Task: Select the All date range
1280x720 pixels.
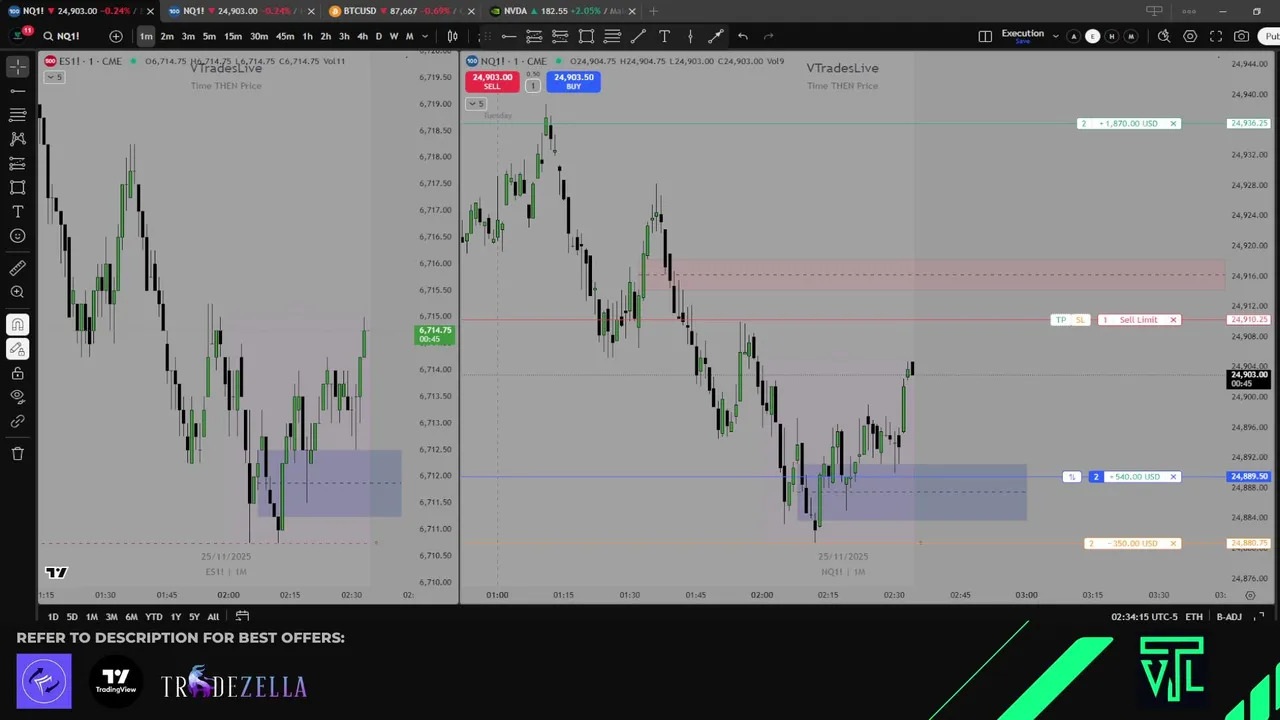Action: [x=213, y=617]
